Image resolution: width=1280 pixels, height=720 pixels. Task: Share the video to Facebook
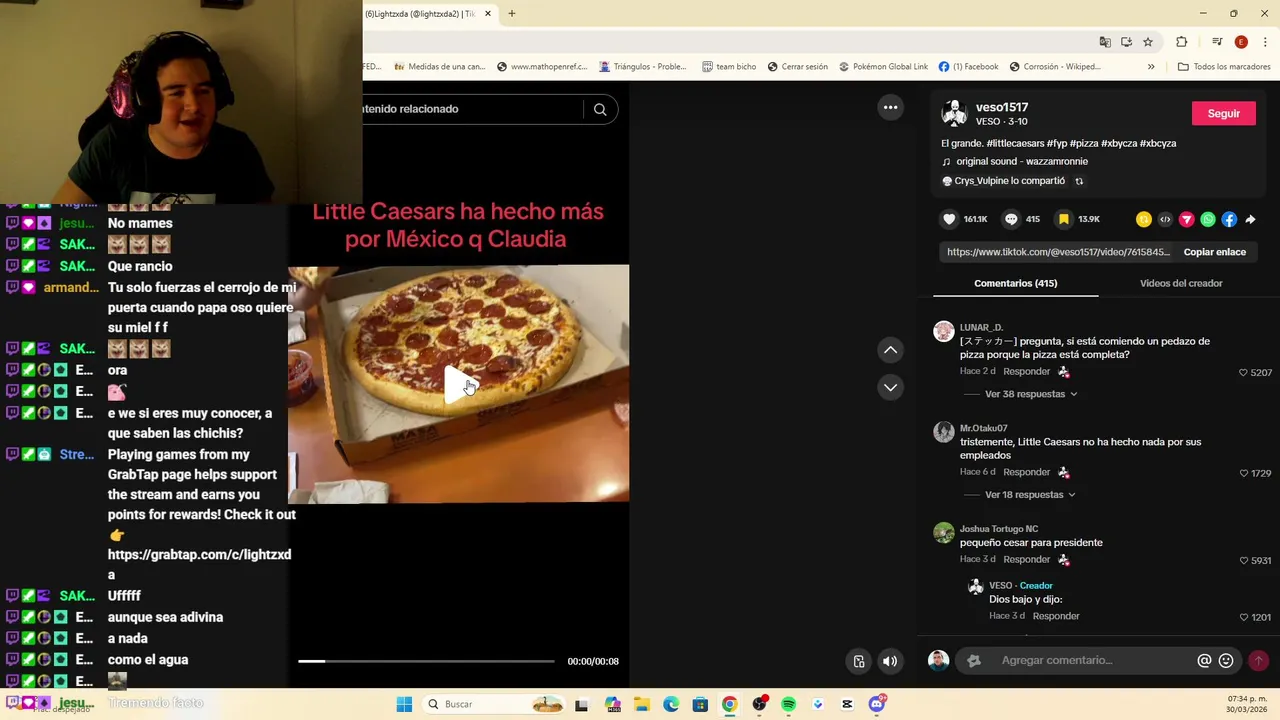click(x=1229, y=219)
